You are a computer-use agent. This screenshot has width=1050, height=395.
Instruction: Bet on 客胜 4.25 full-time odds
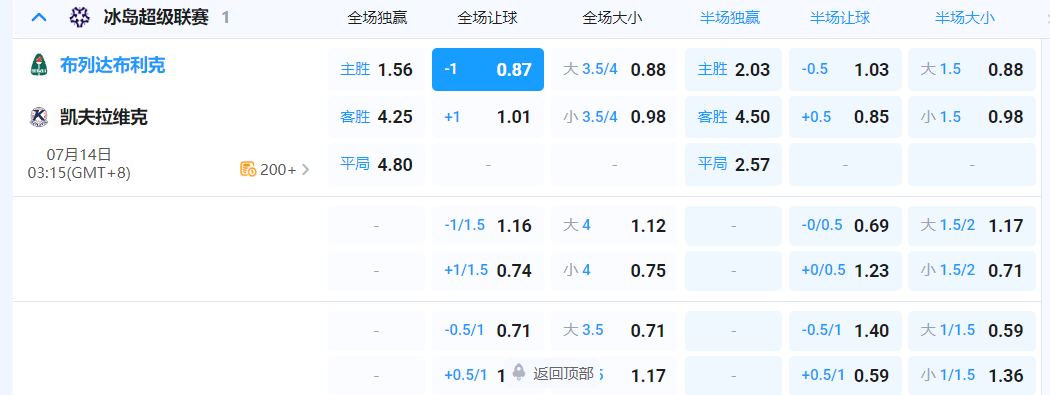coord(376,117)
